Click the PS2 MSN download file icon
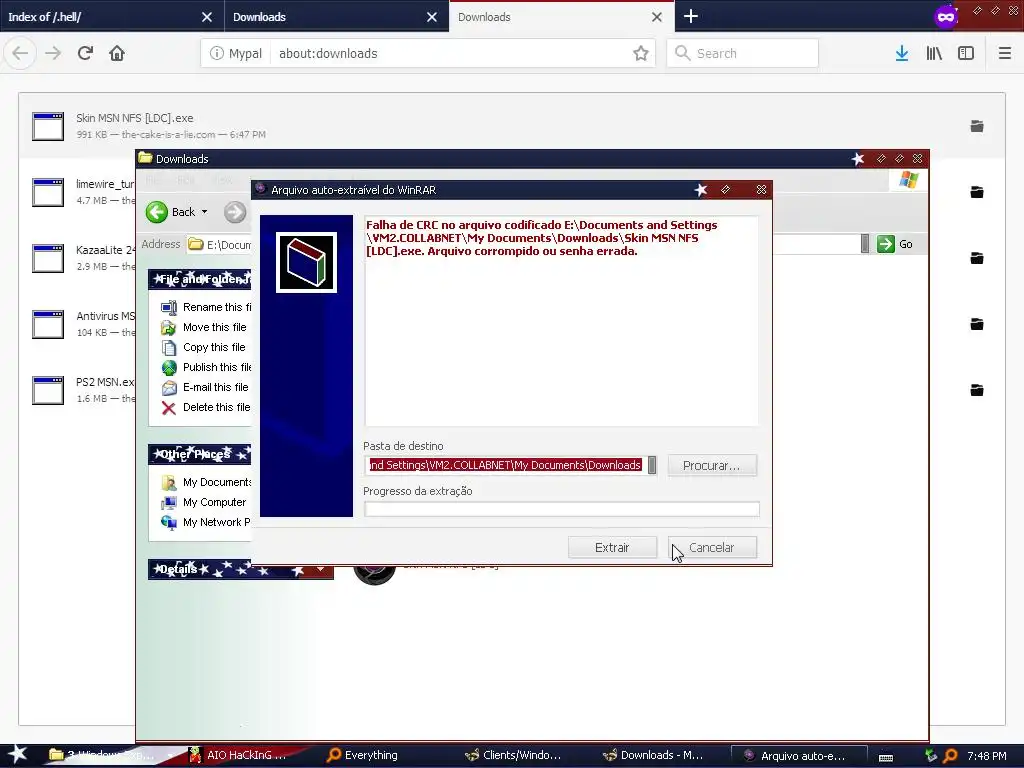The height and width of the screenshot is (768, 1024). point(48,390)
